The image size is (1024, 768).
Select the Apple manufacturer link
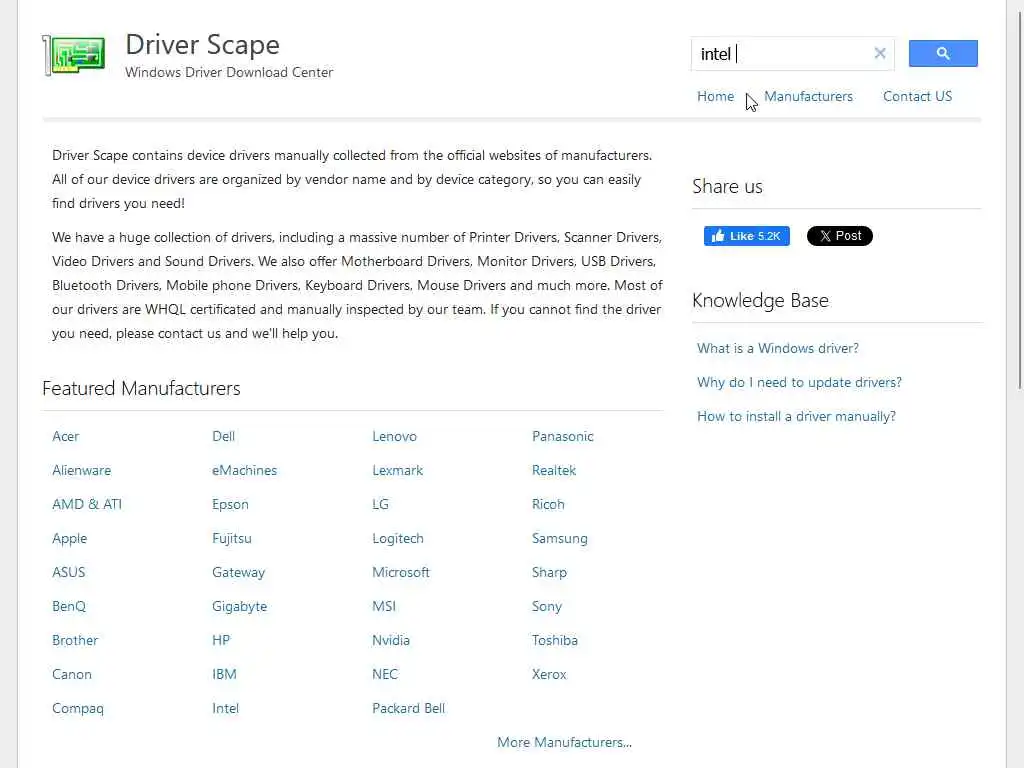(69, 538)
